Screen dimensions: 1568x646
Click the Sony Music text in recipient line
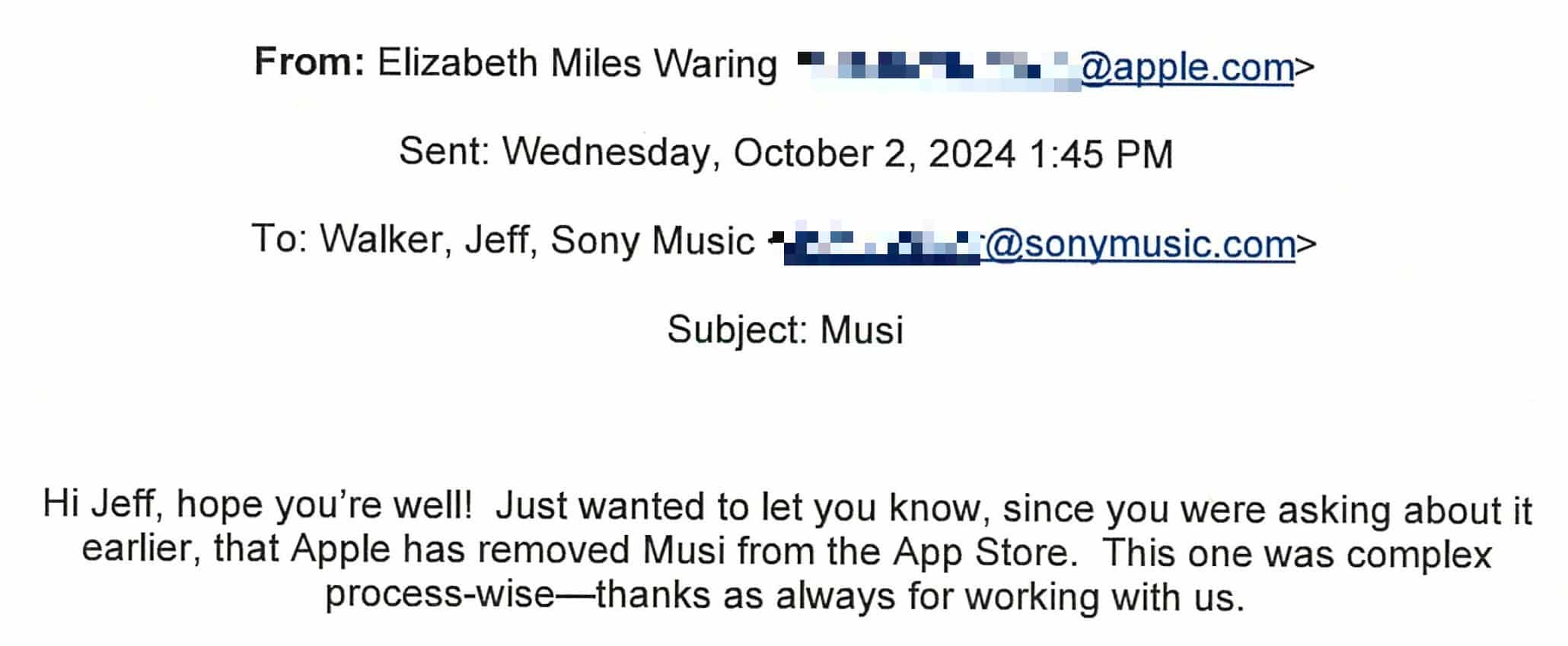tap(652, 241)
